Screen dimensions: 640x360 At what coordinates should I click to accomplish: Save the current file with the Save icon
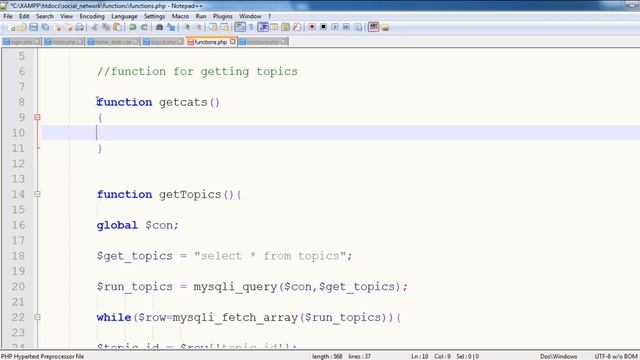pos(34,27)
